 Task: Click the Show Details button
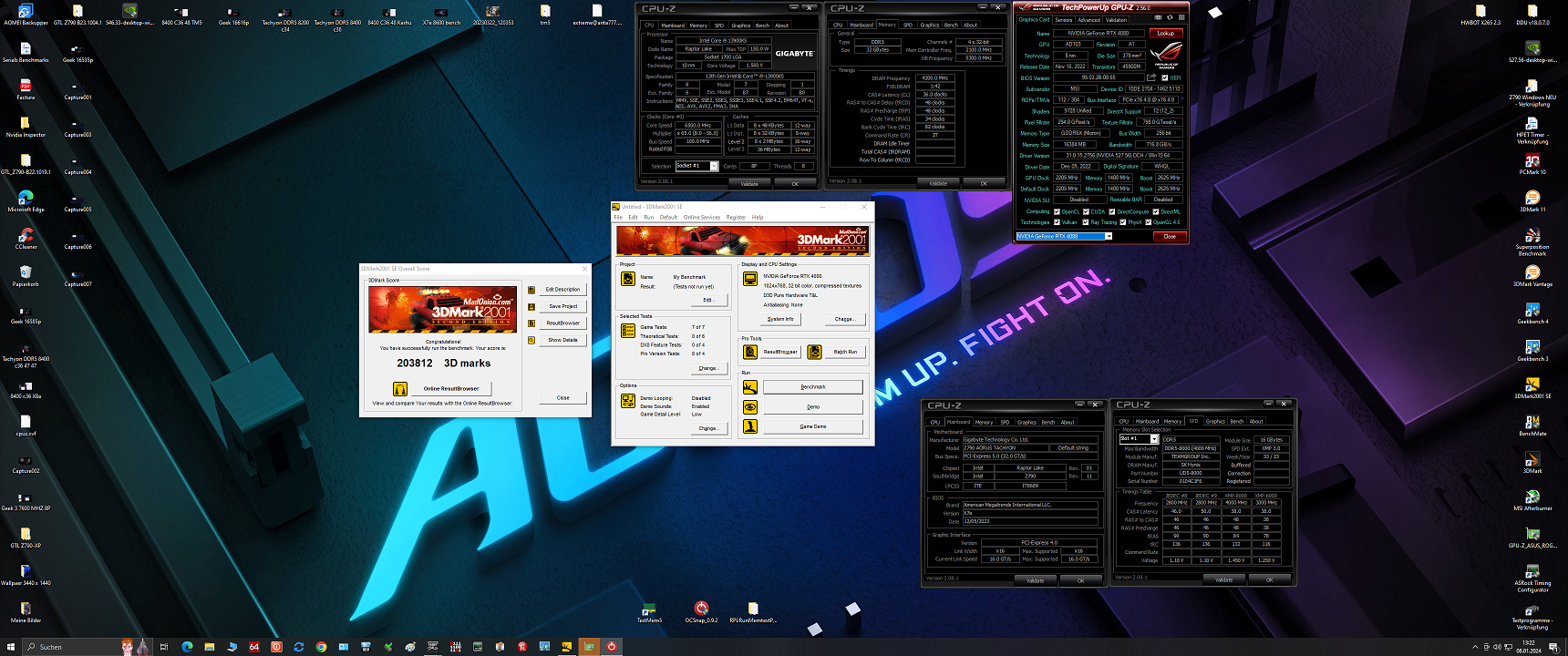pyautogui.click(x=562, y=340)
